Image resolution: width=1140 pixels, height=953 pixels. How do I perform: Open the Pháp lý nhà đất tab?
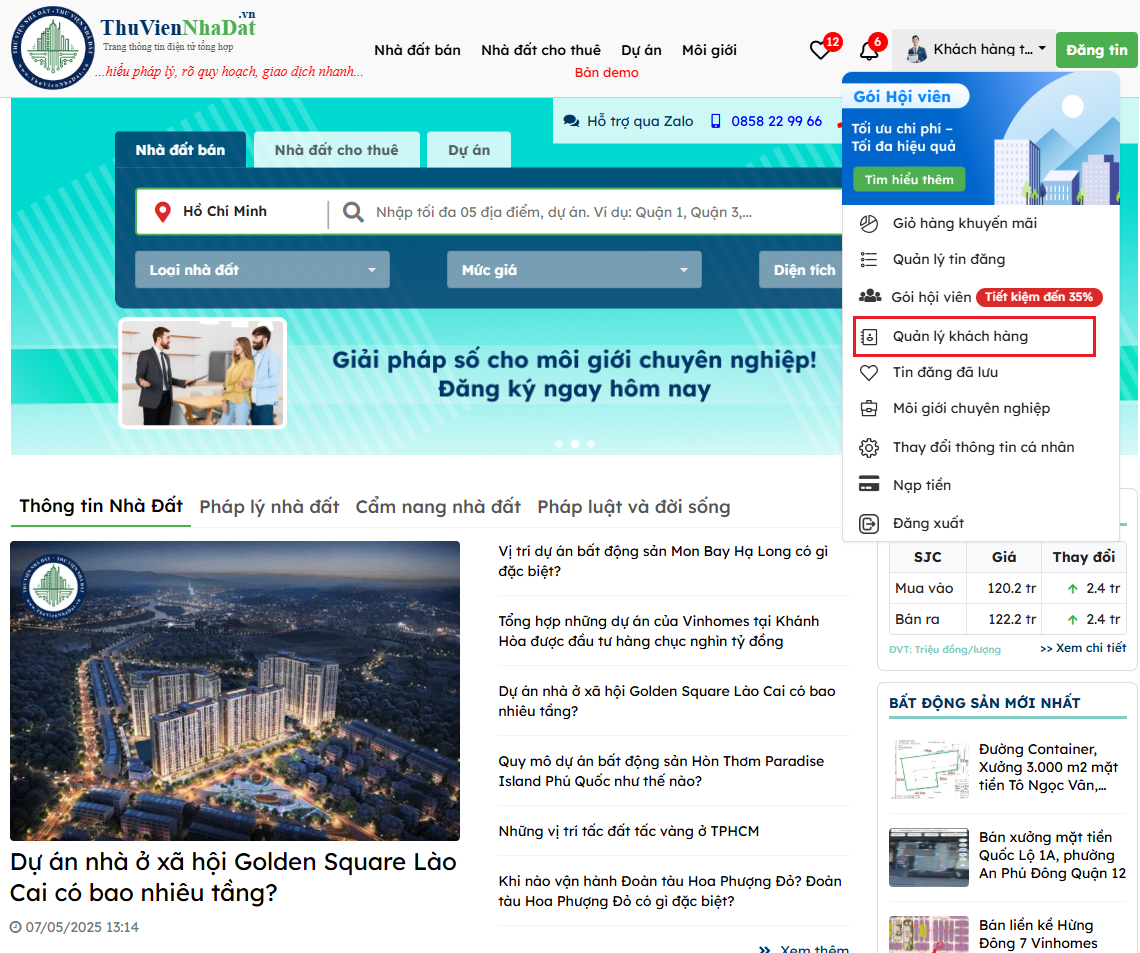point(268,507)
